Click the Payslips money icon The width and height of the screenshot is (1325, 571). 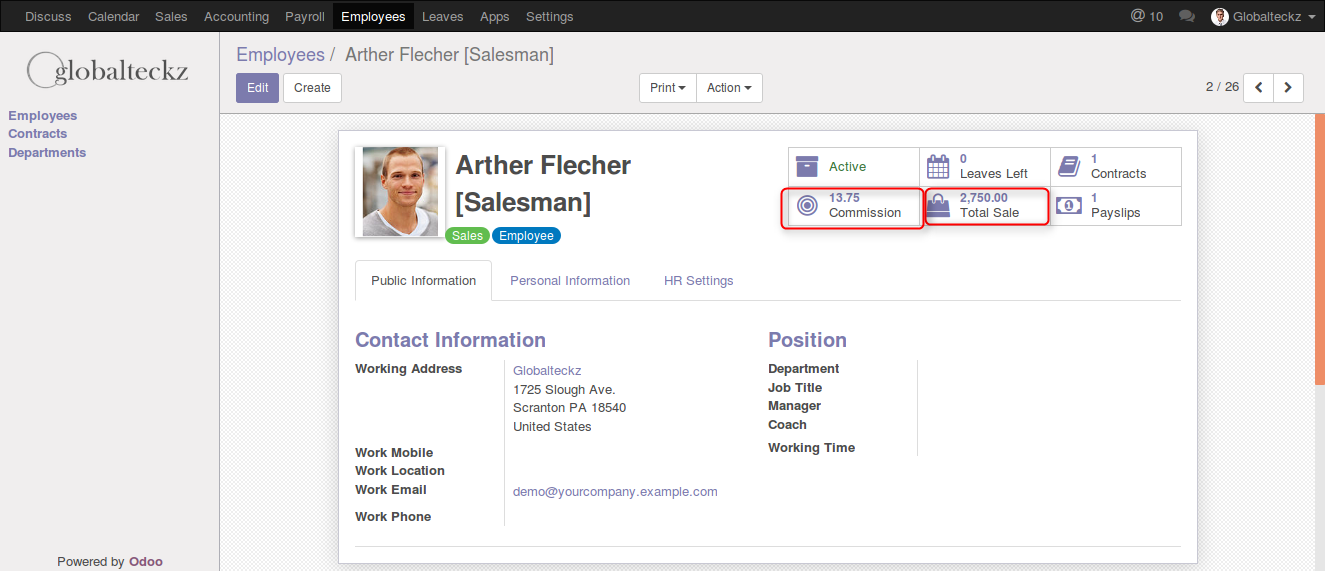[1069, 206]
